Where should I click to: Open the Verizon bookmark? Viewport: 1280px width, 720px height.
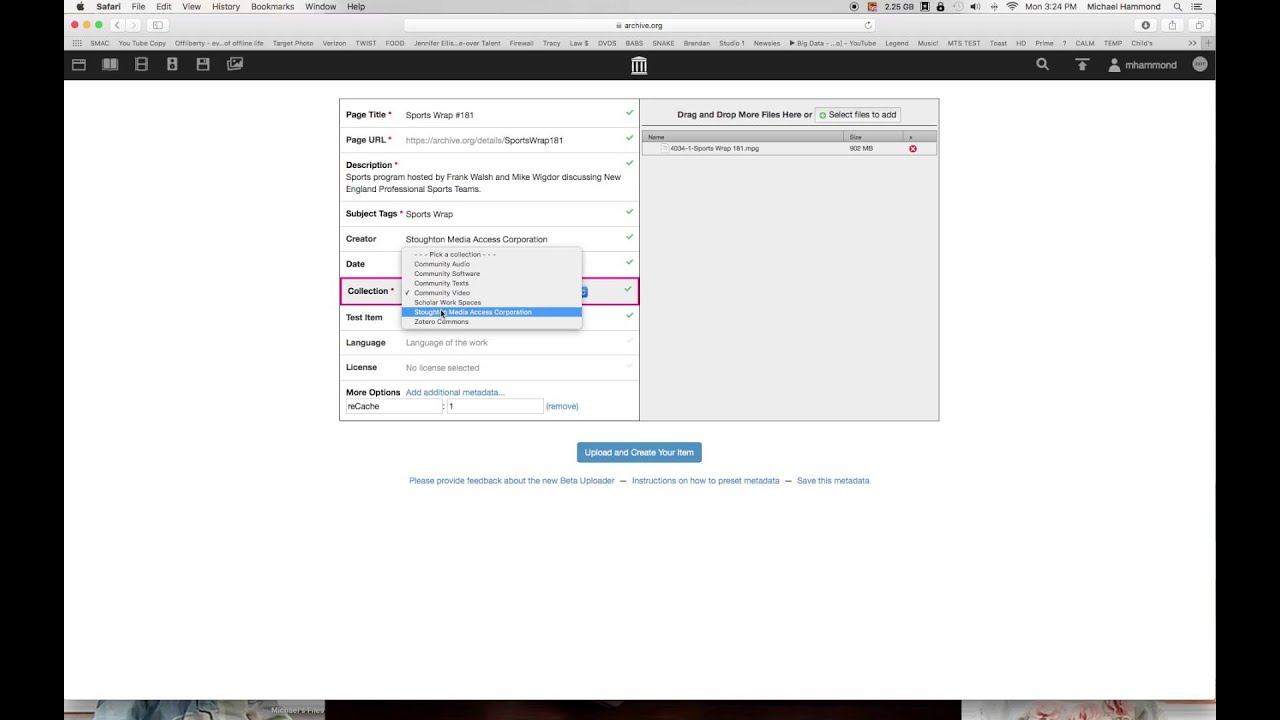(x=334, y=43)
